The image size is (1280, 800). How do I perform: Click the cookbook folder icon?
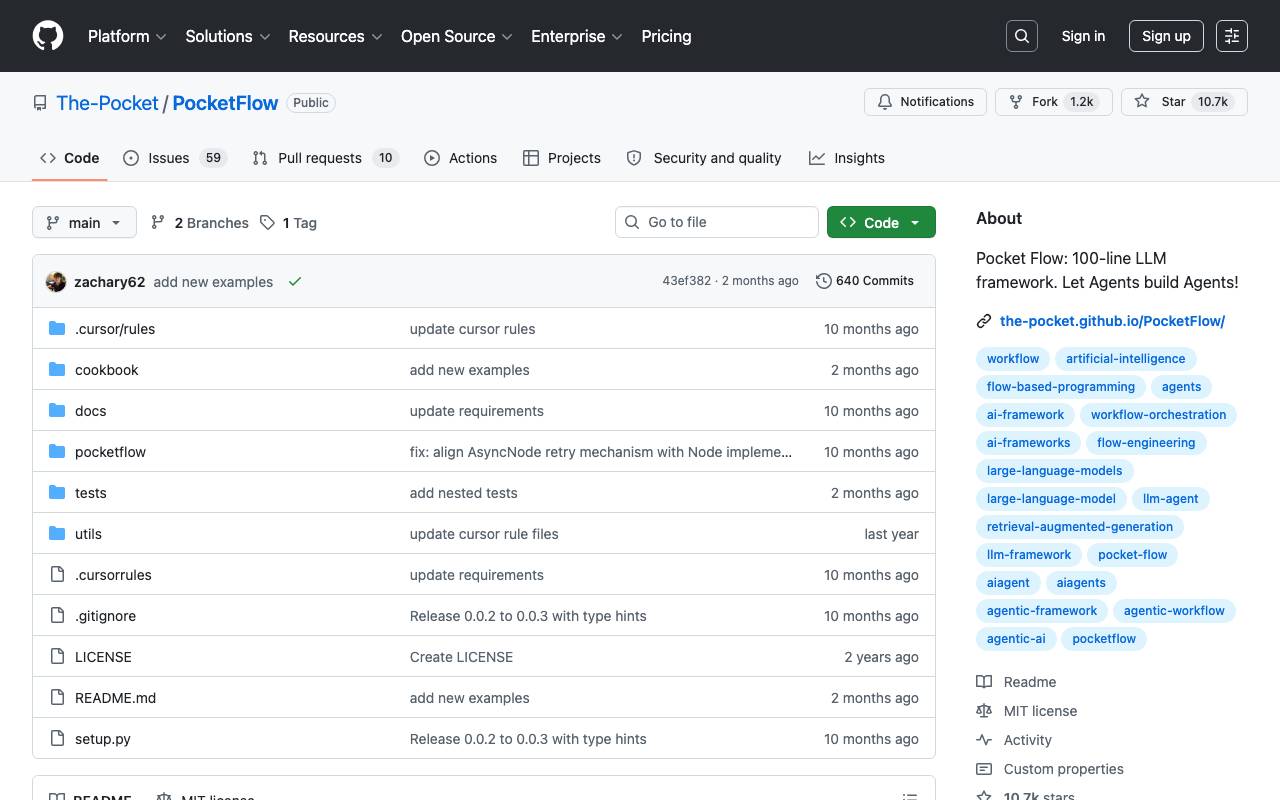click(x=57, y=370)
